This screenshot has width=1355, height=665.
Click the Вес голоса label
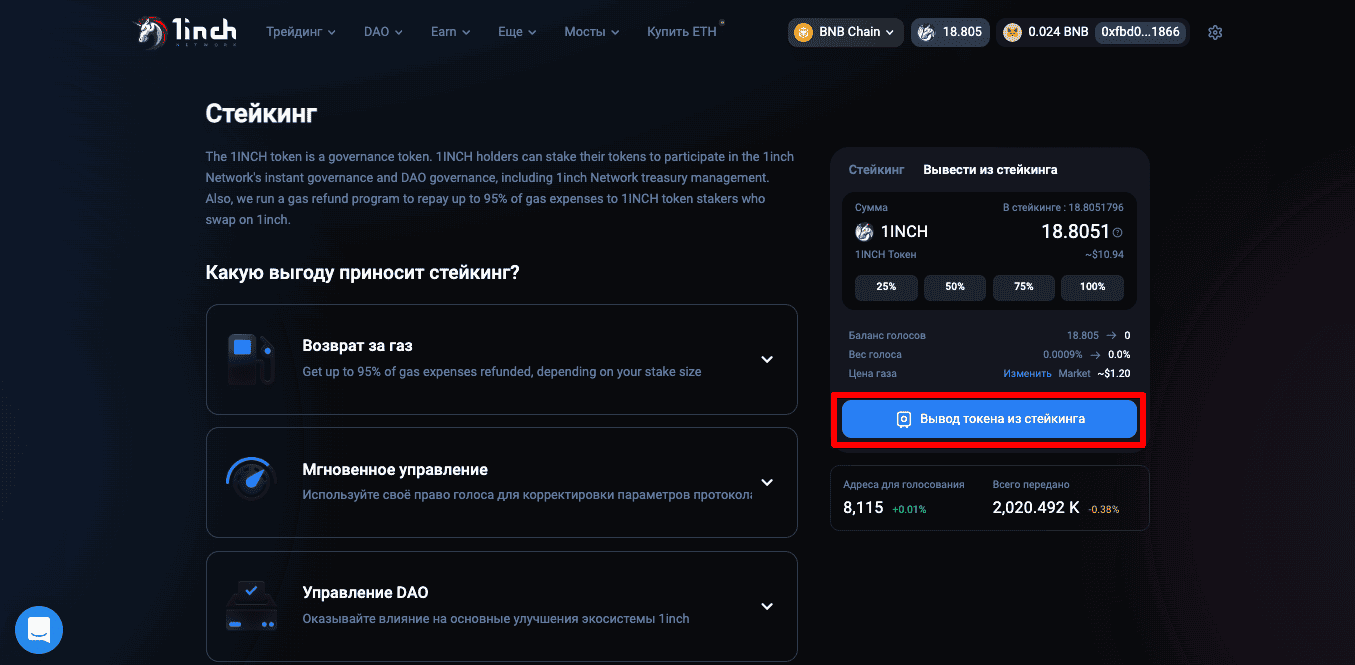pyautogui.click(x=875, y=355)
